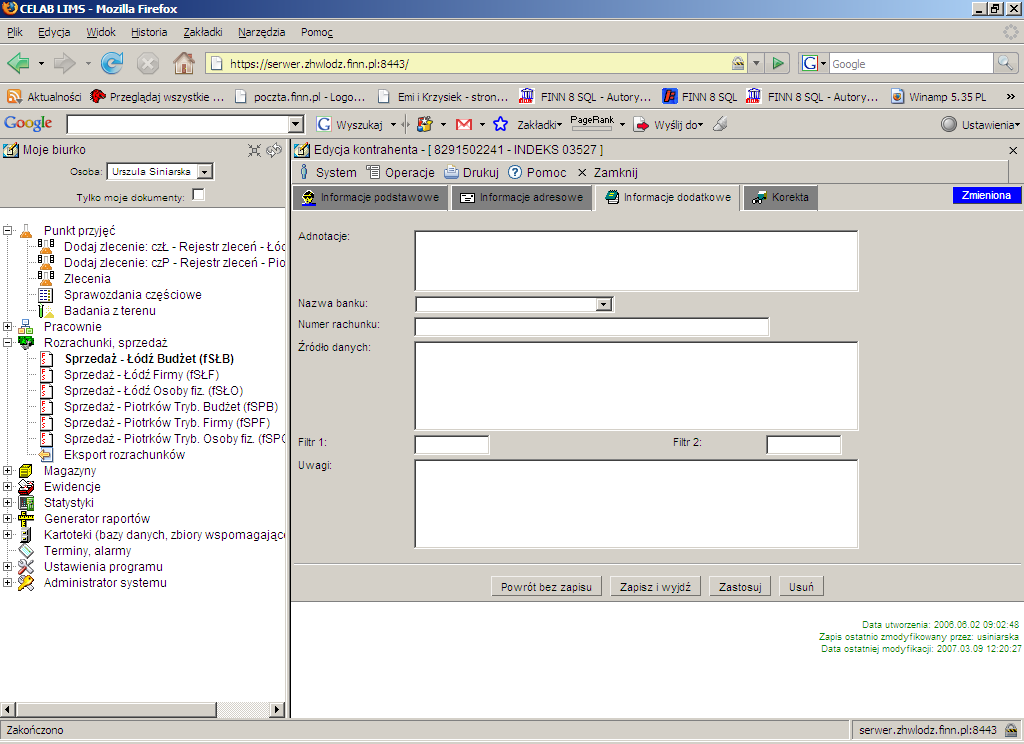Screen dimensions: 1024x744
Task: Switch to Informacje adresowe tab
Action: coord(521,197)
